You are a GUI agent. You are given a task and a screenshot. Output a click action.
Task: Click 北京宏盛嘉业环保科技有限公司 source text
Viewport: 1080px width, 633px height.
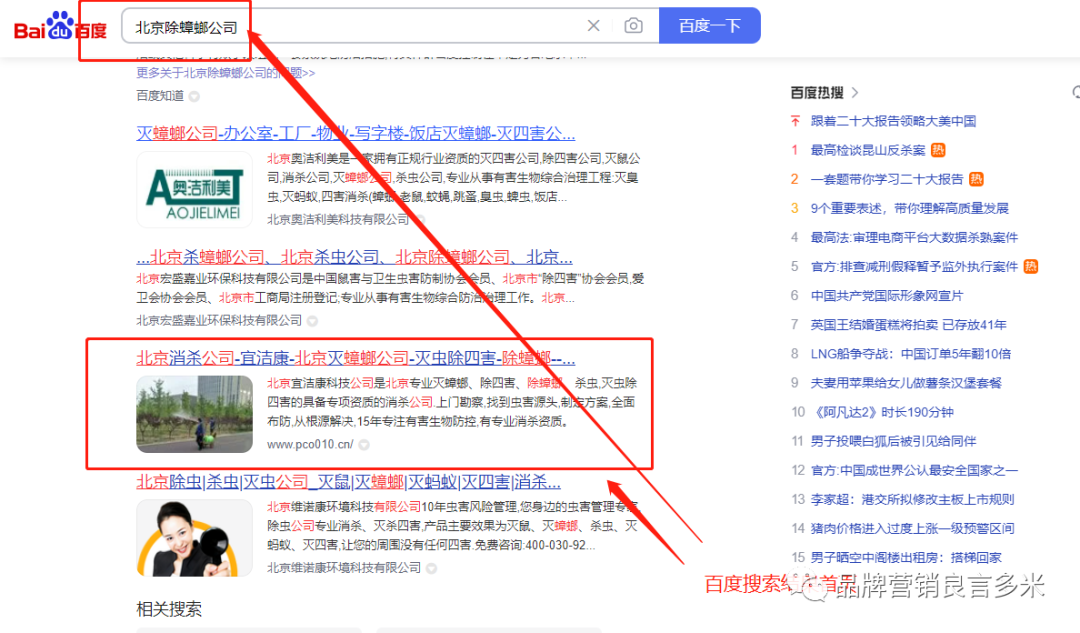point(219,320)
